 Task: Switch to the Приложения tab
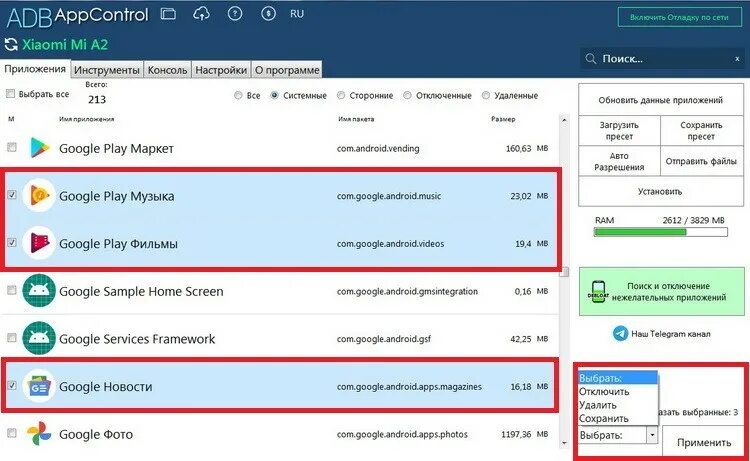pos(35,69)
